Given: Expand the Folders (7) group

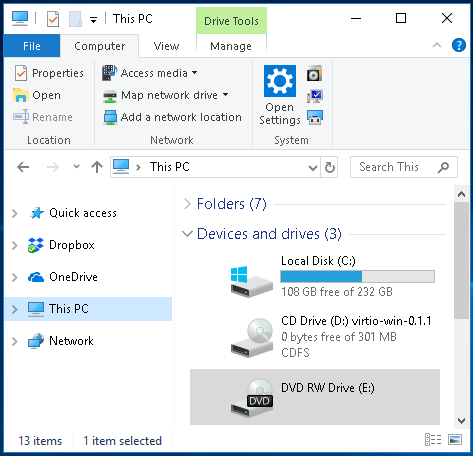Looking at the screenshot, I should point(187,204).
